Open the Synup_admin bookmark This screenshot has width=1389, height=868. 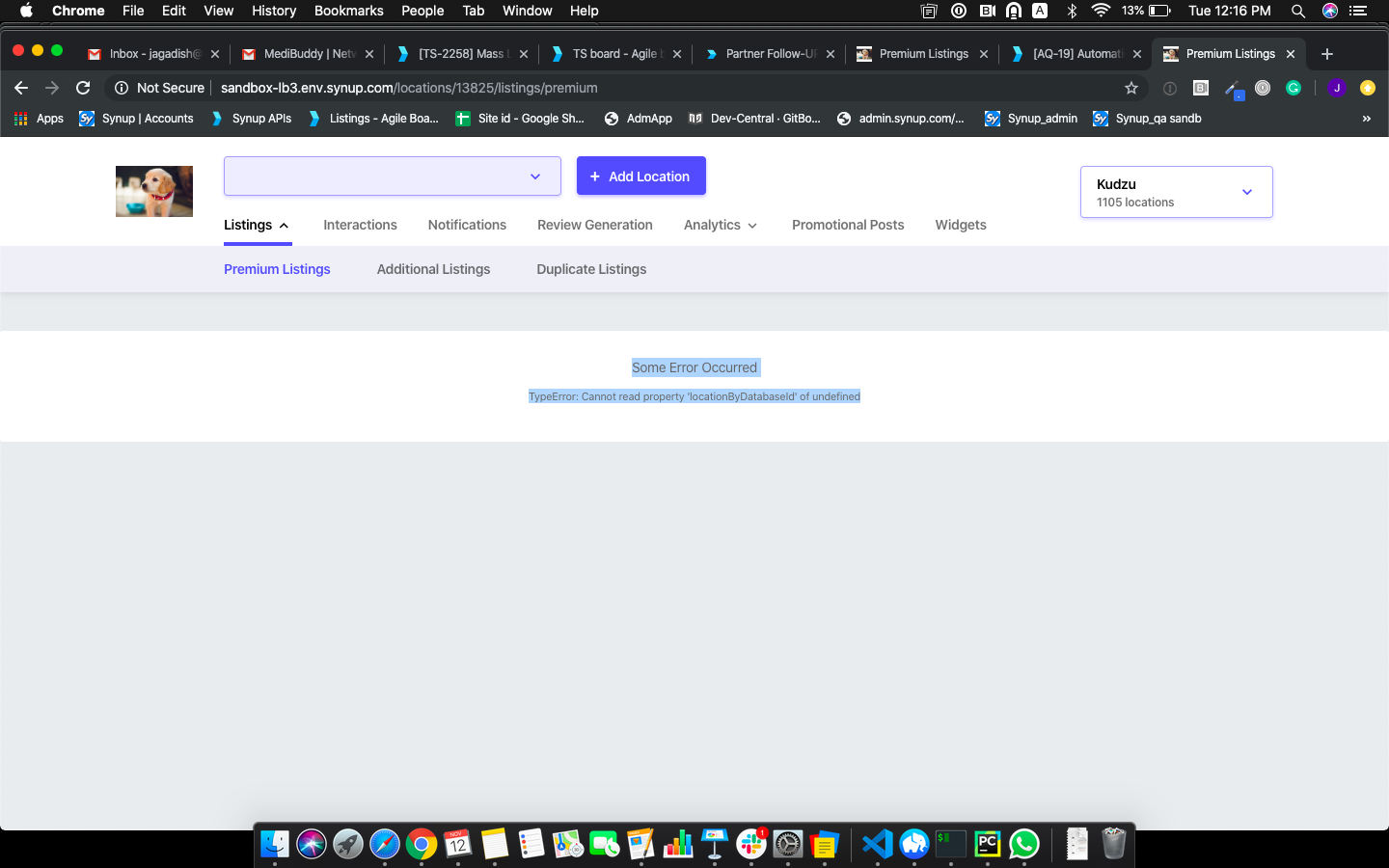pos(1031,119)
